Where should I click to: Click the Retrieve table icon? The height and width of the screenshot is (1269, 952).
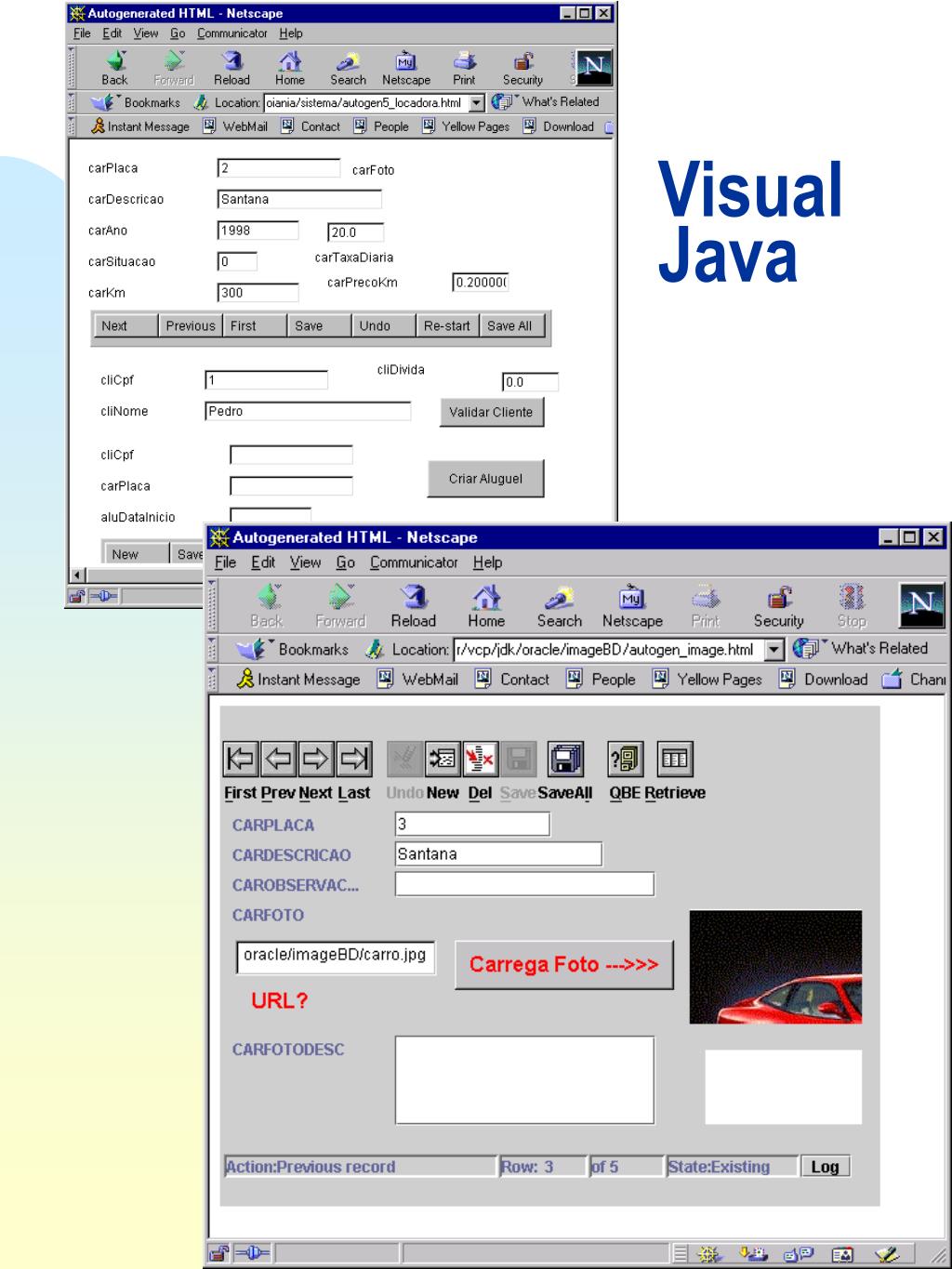675,759
